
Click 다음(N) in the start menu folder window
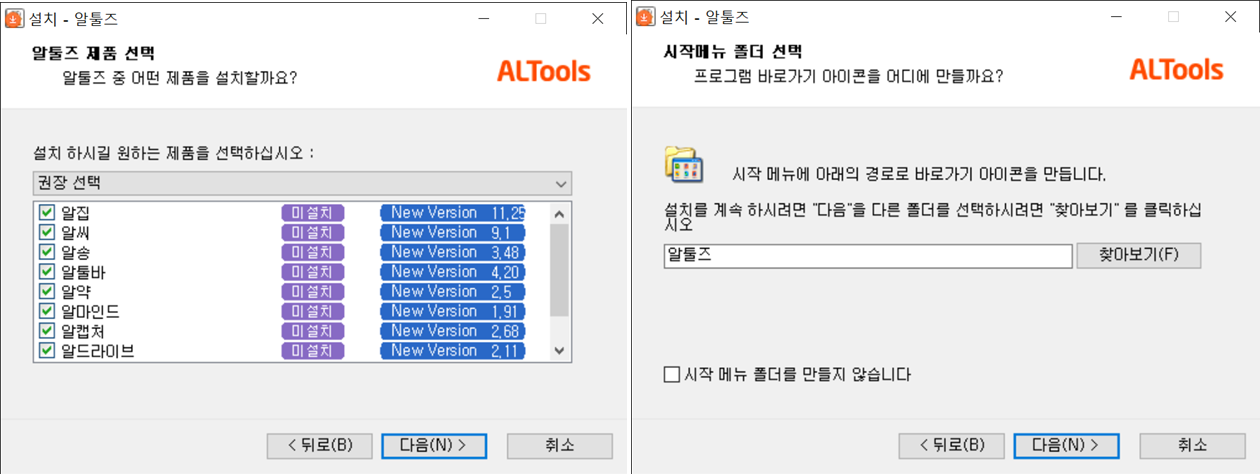[x=1066, y=445]
